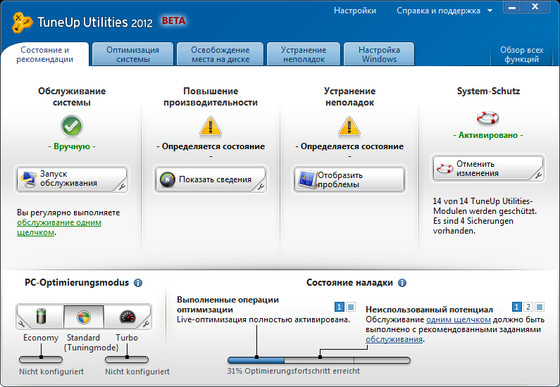Close the TuneUp Utilities window

tap(535, 7)
